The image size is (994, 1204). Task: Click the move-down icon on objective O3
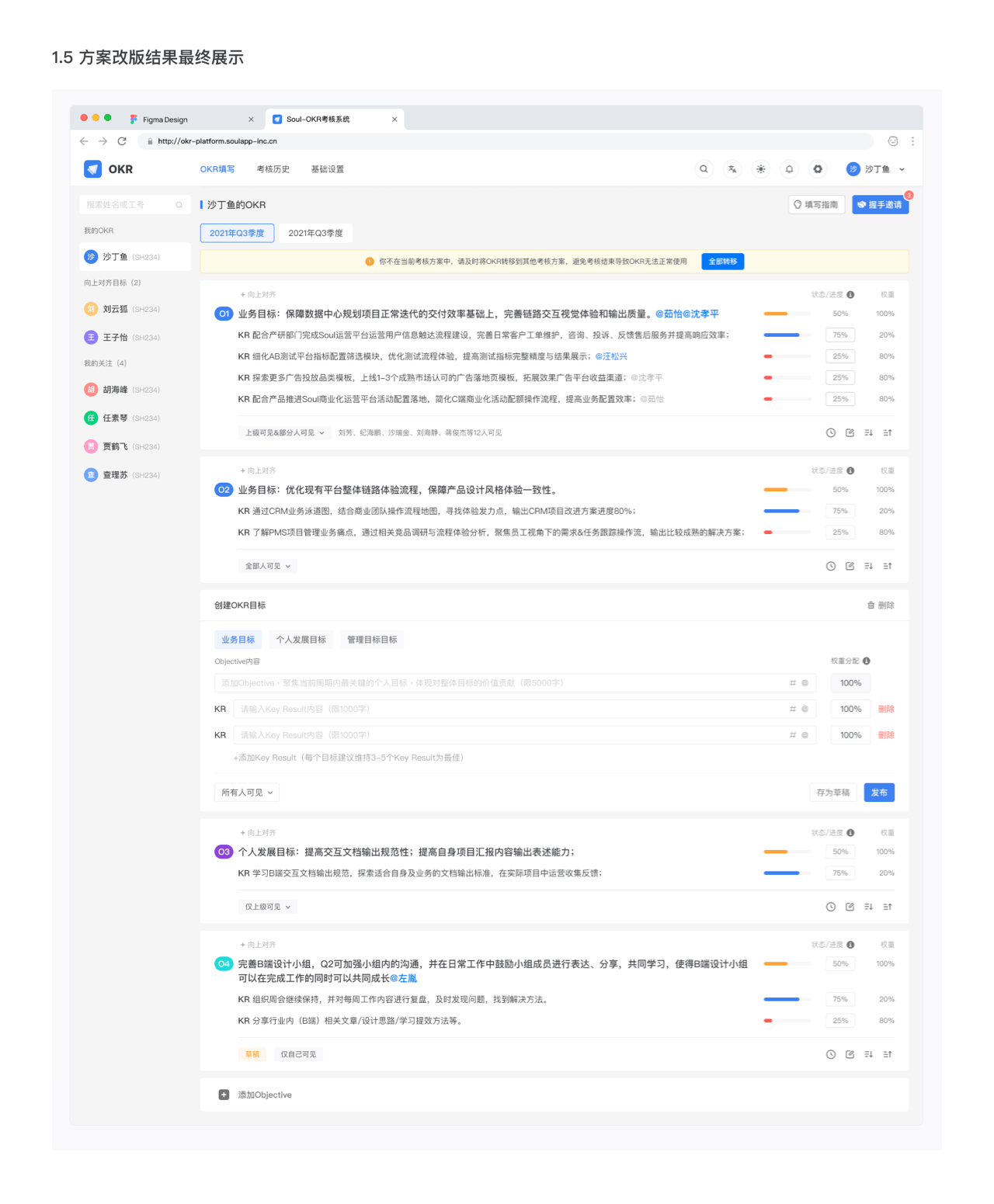(868, 907)
